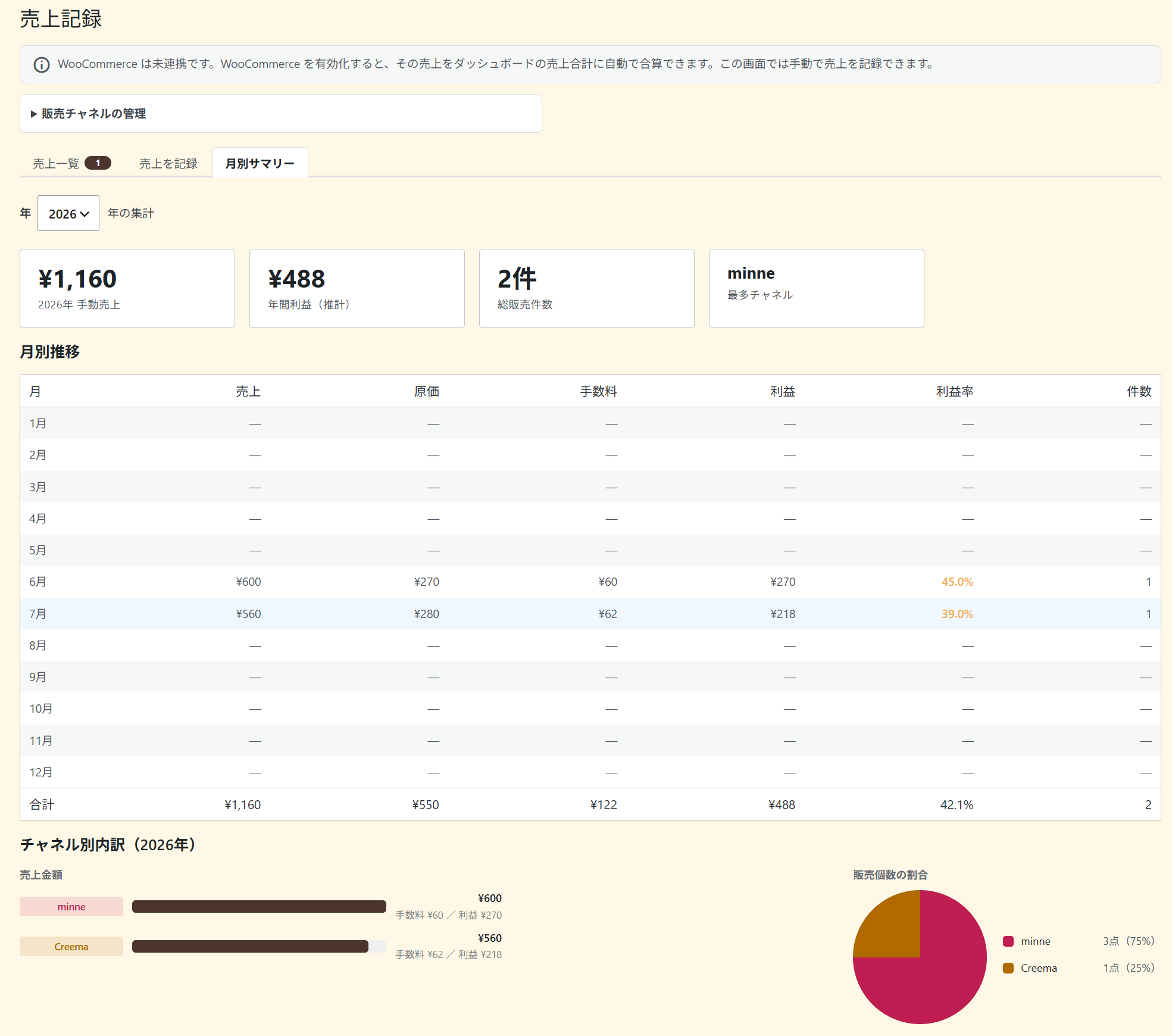Click the 12月 row label
The height and width of the screenshot is (1036, 1172).
41,772
